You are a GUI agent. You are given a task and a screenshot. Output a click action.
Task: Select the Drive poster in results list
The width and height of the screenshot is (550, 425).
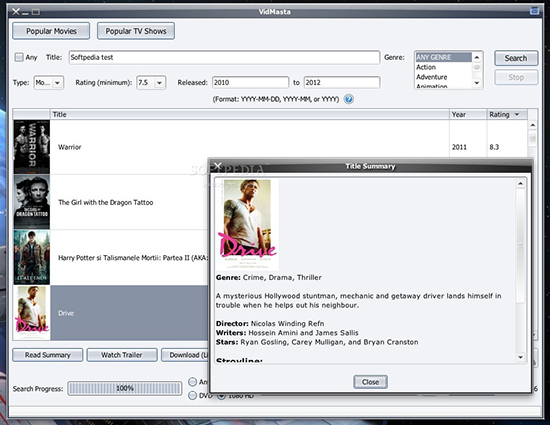32,313
